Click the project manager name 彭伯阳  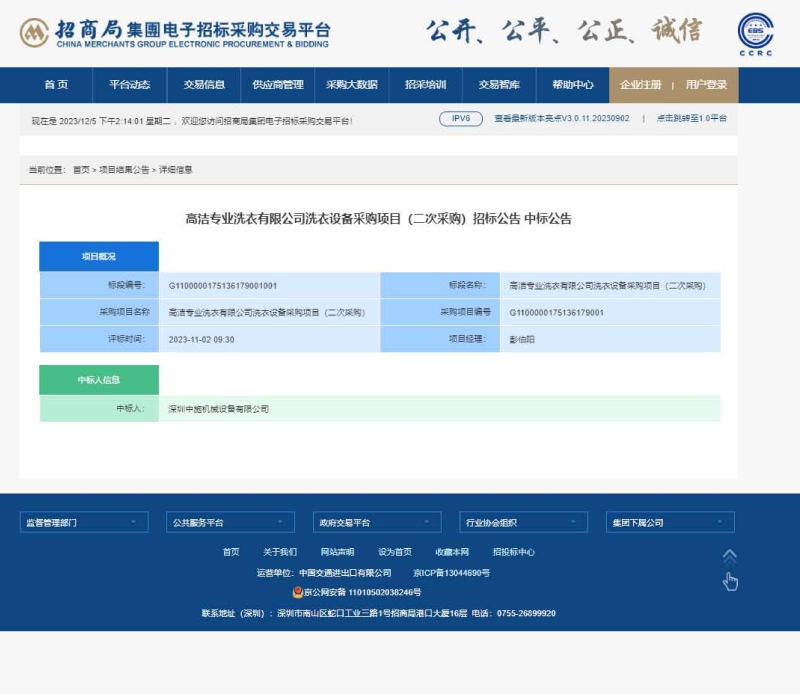[x=522, y=339]
